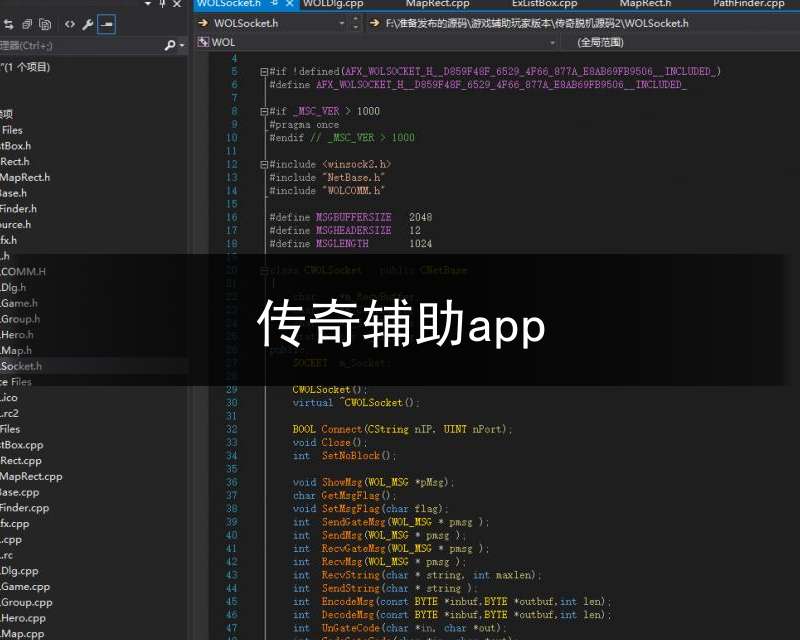Open the WOLSocket.h file dropdown arrow

342,23
